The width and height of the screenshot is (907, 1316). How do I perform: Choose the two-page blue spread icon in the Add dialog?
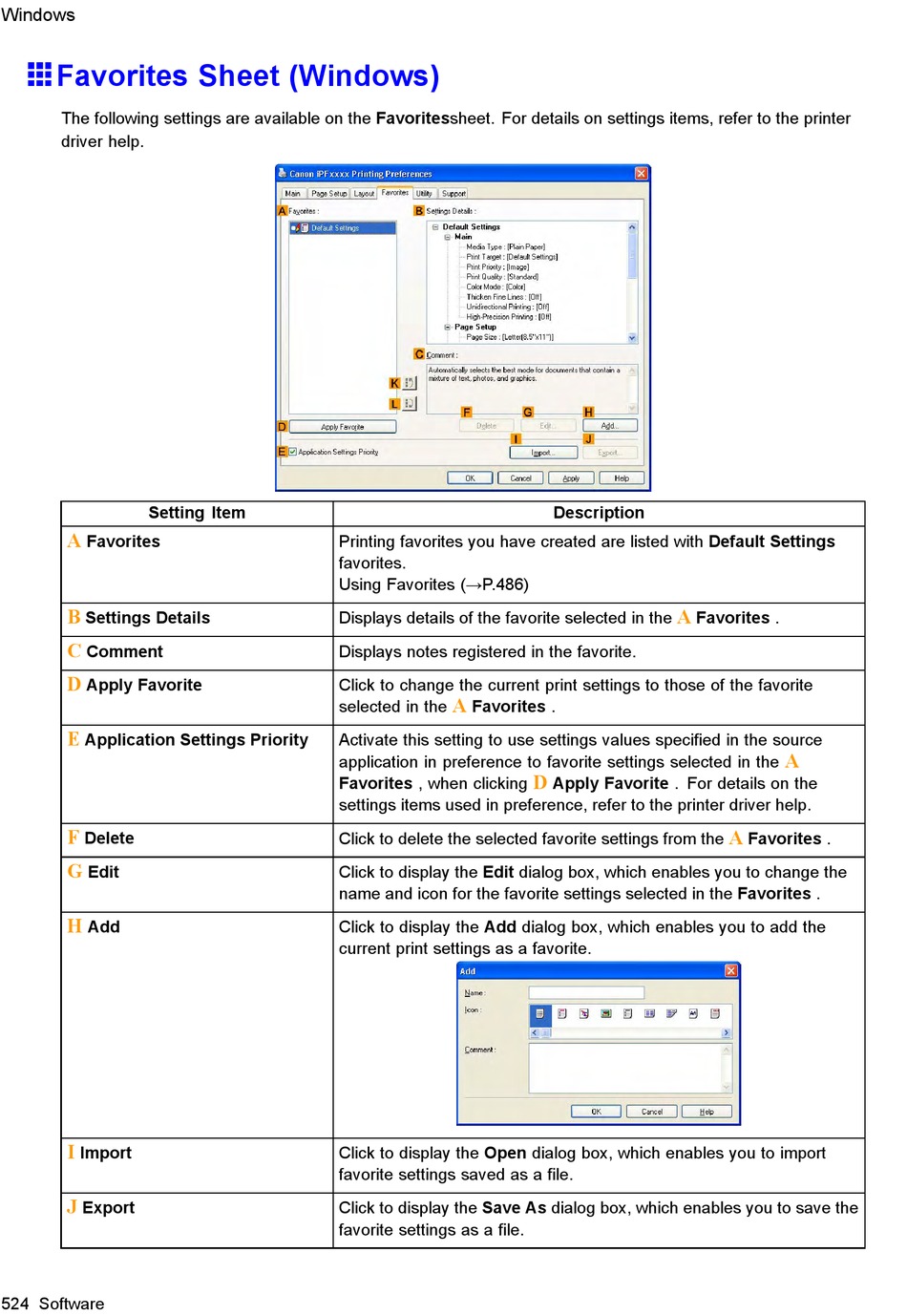(x=649, y=1014)
